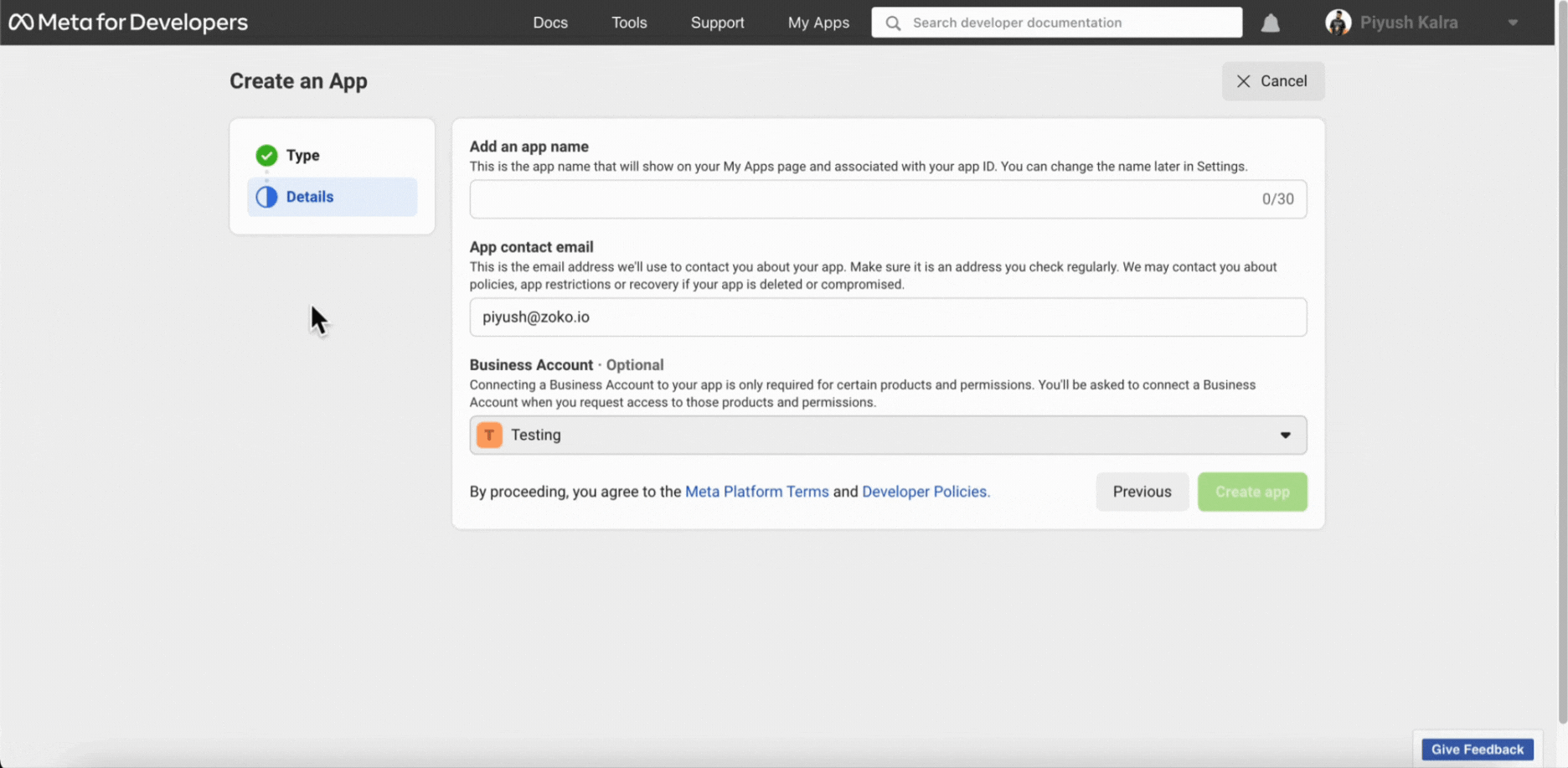Expand the account menu arrow

point(1513,23)
